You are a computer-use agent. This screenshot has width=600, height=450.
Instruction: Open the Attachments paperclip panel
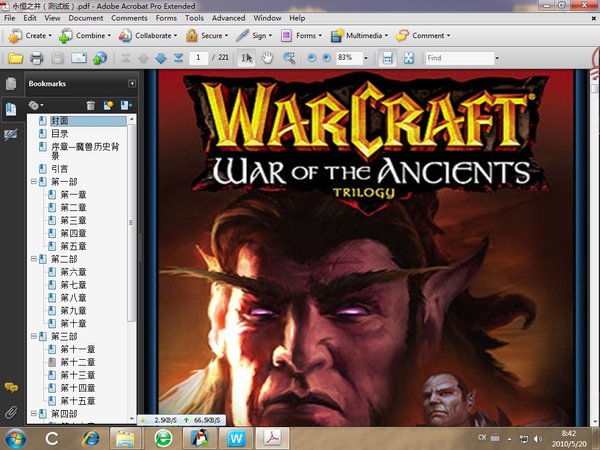coord(11,413)
